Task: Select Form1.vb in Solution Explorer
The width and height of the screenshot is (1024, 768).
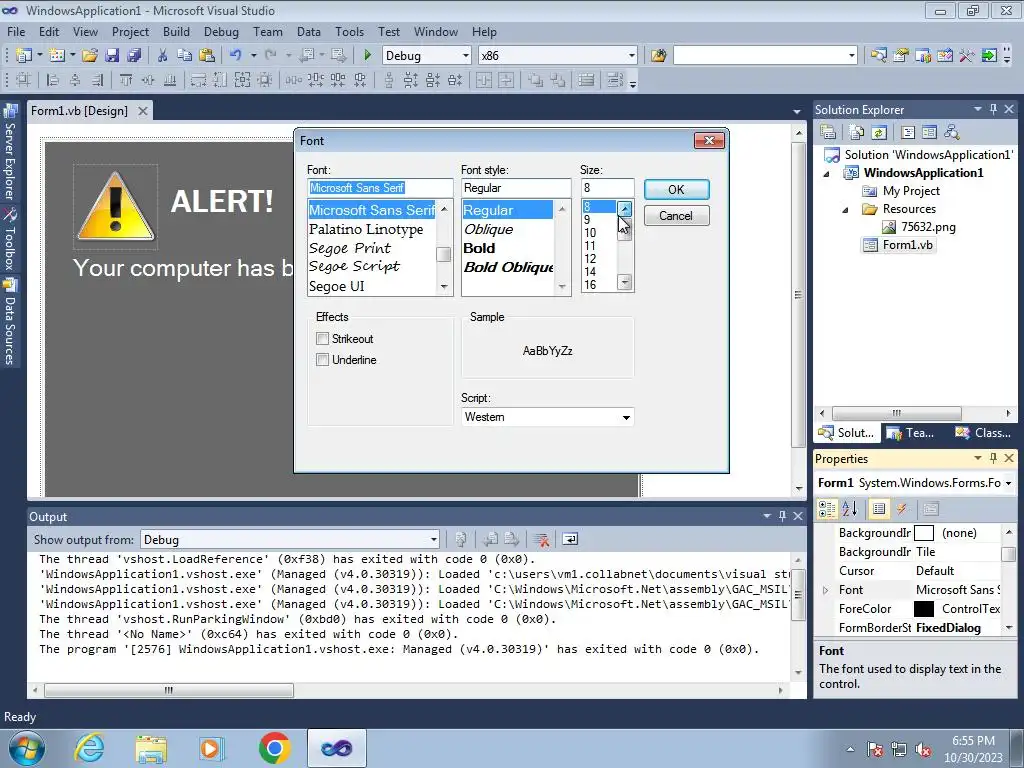Action: tap(907, 245)
